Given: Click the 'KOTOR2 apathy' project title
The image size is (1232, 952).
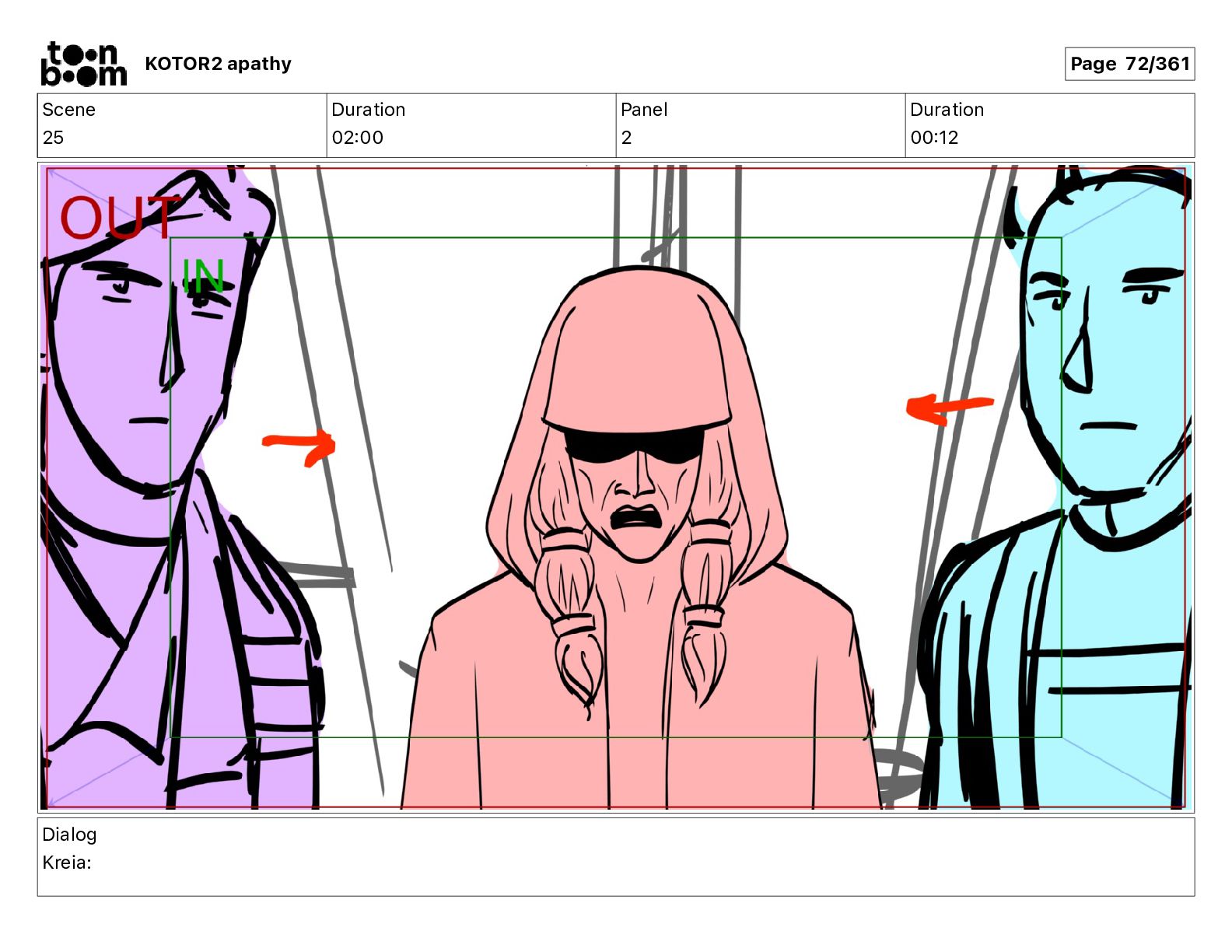Looking at the screenshot, I should coord(218,64).
